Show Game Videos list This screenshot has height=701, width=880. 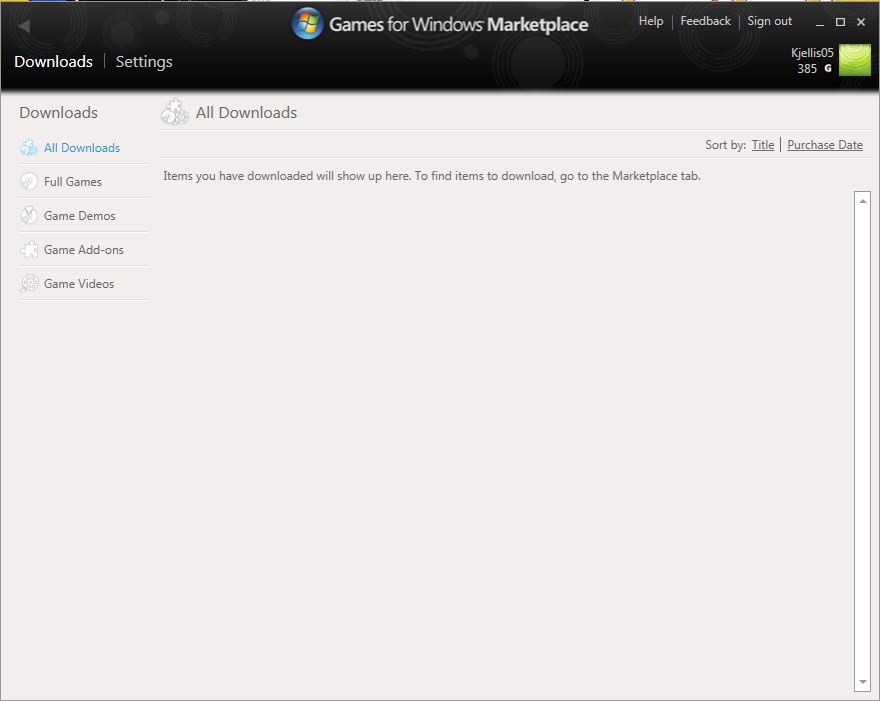point(79,283)
